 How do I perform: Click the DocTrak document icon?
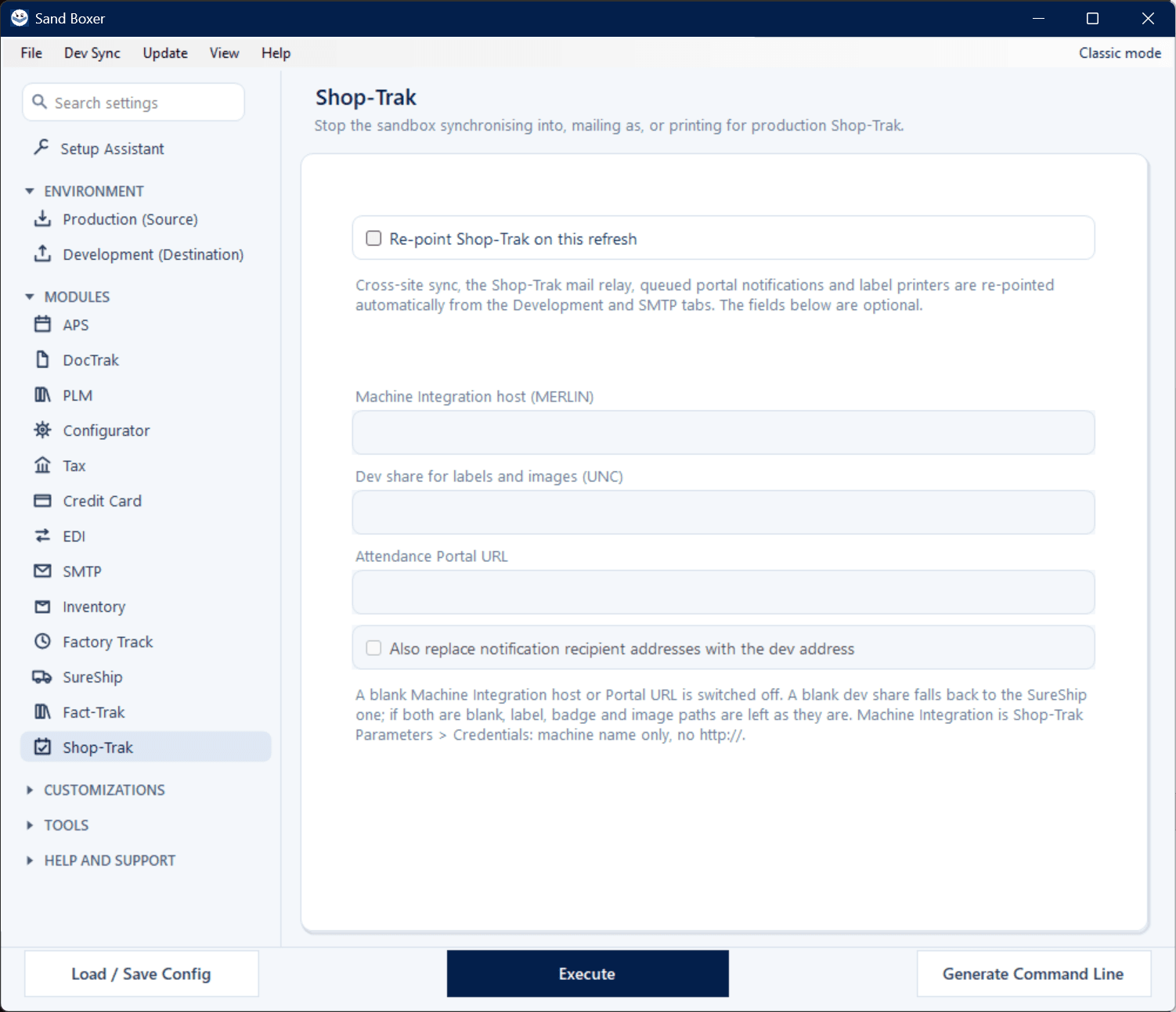43,359
